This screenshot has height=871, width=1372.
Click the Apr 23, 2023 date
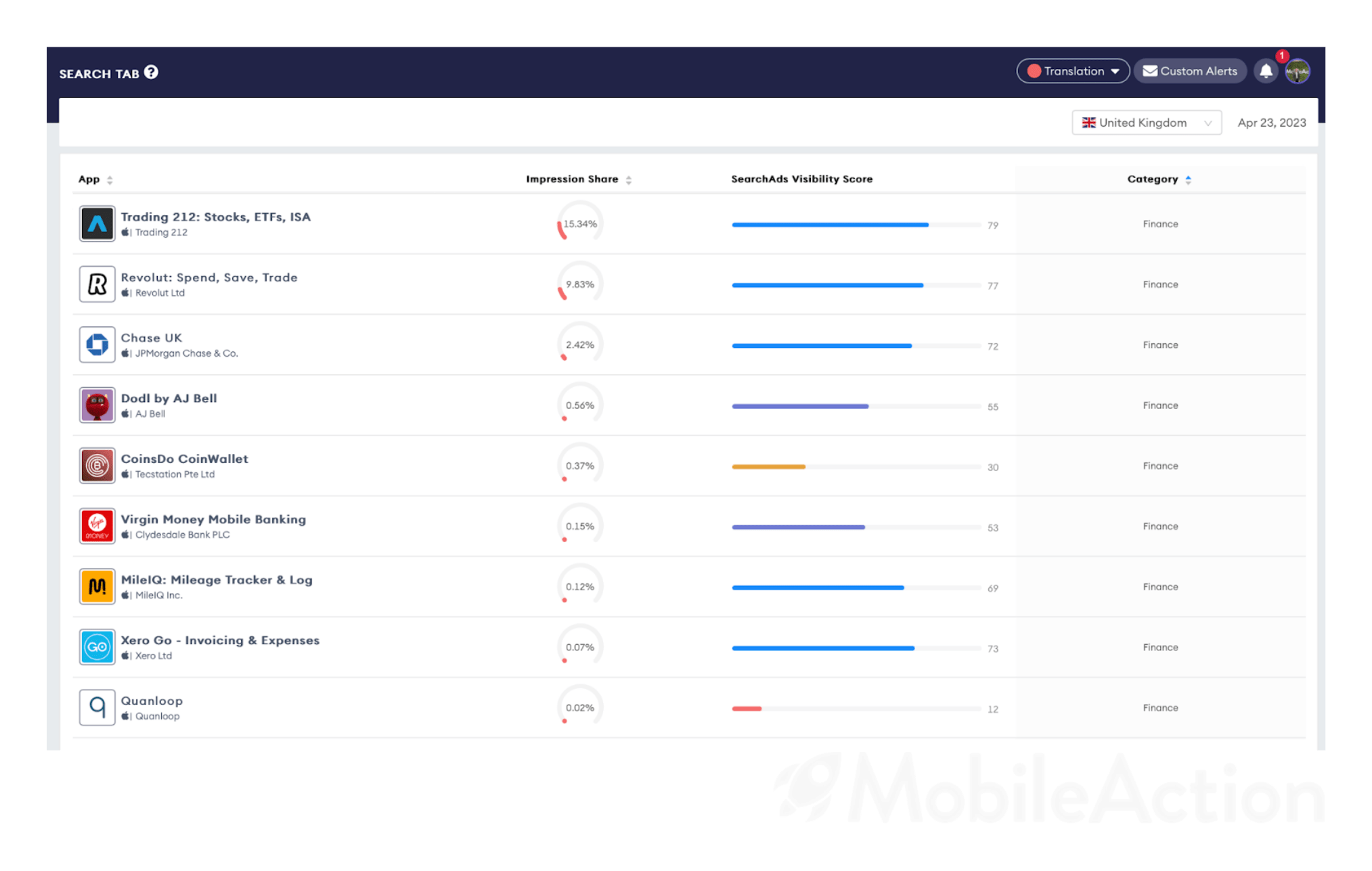click(x=1271, y=122)
